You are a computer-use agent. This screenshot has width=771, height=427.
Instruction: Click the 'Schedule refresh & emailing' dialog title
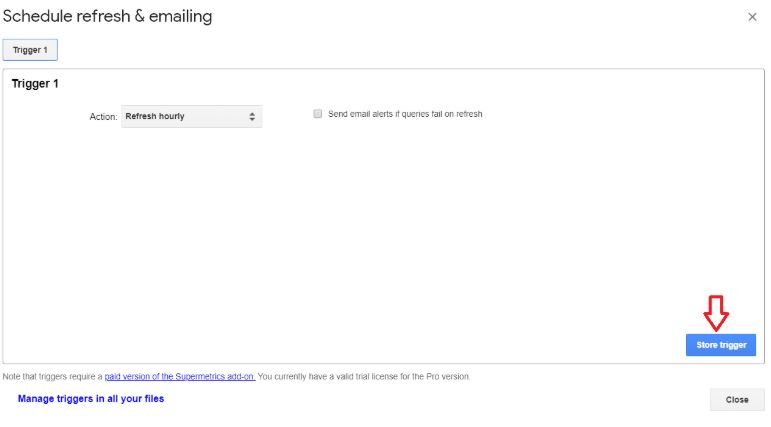click(107, 16)
